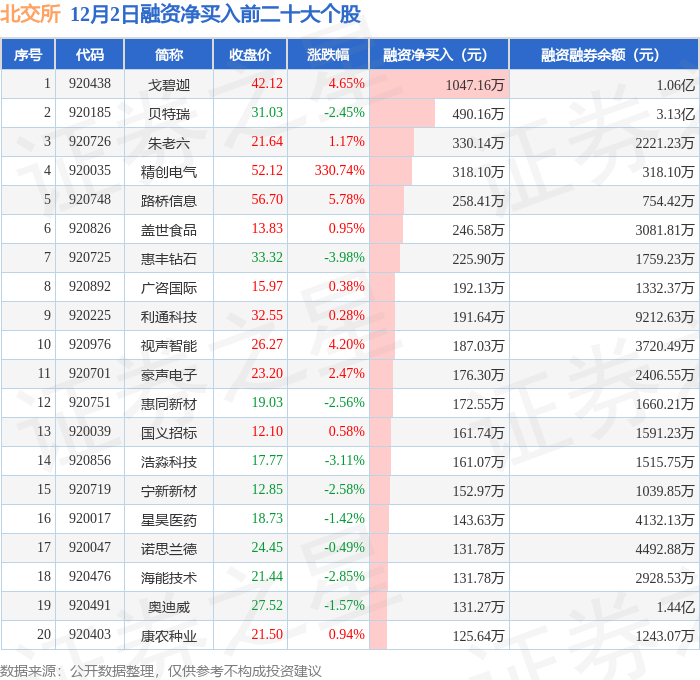Click balance value 3.13亿

(675, 114)
